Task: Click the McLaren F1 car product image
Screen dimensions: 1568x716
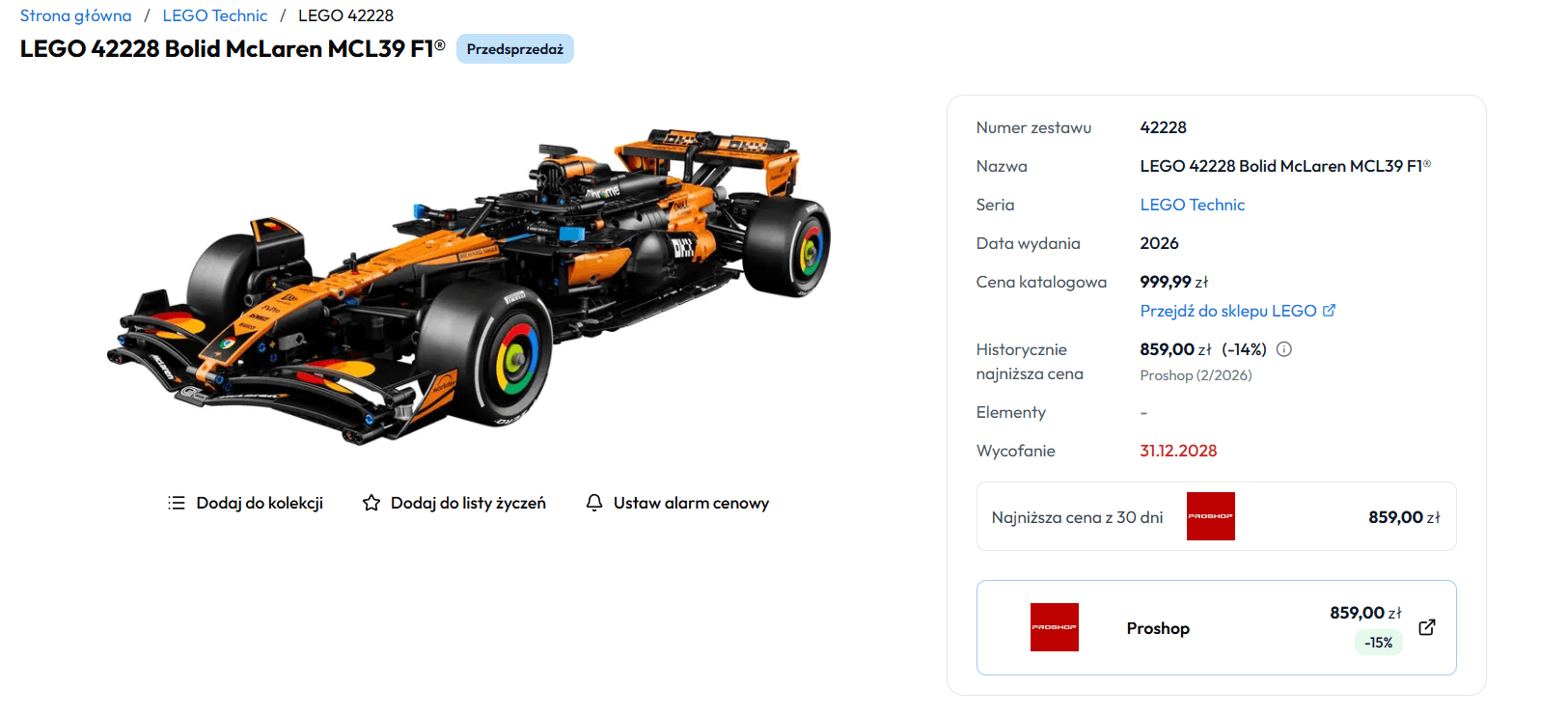Action: coord(469,286)
